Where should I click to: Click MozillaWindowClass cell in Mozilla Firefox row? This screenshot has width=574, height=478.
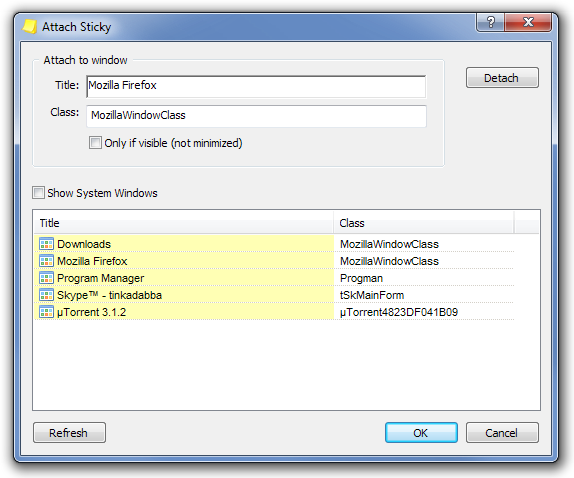[389, 261]
